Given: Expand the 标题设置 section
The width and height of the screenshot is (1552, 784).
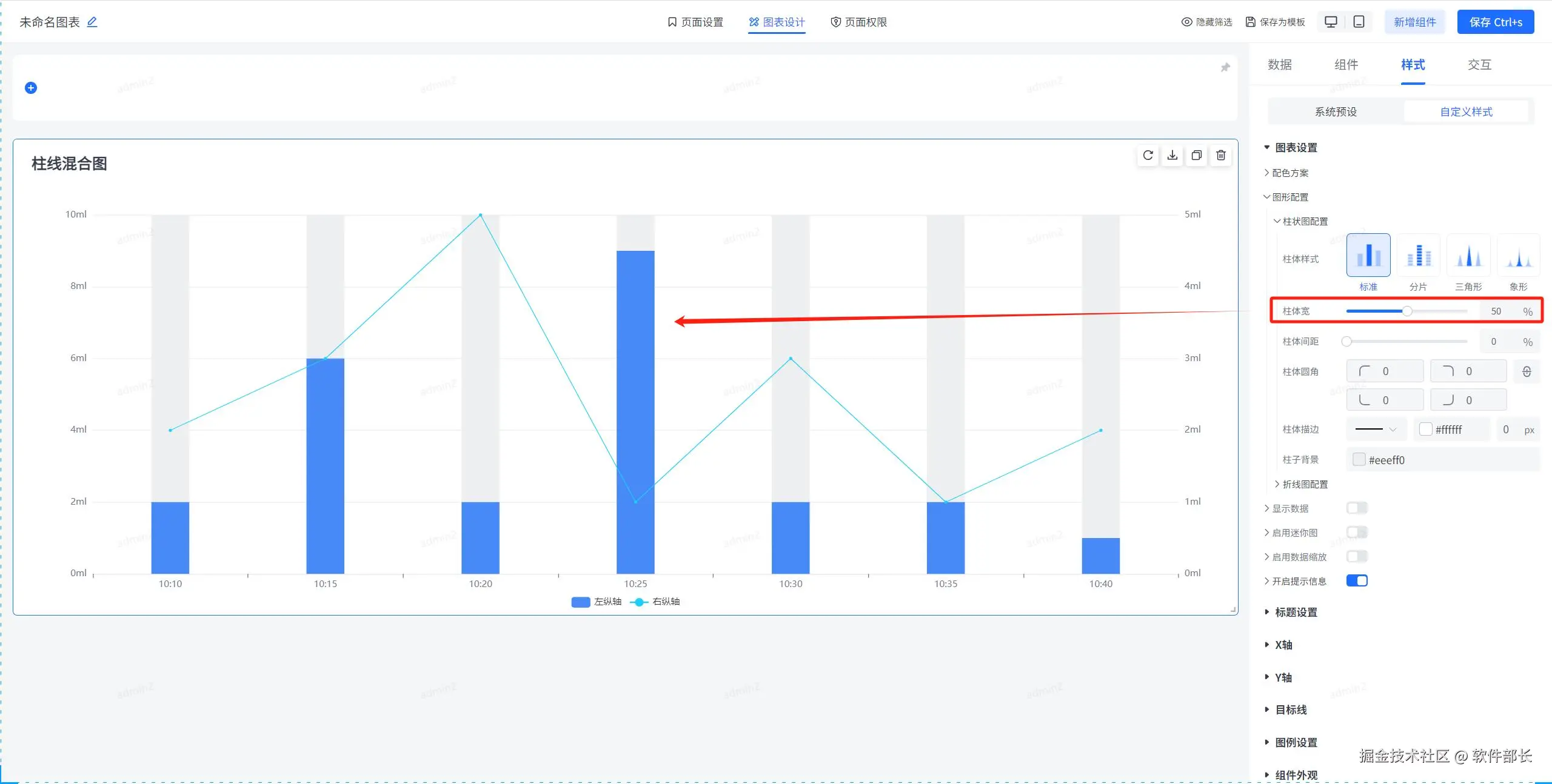Looking at the screenshot, I should click(x=1296, y=613).
